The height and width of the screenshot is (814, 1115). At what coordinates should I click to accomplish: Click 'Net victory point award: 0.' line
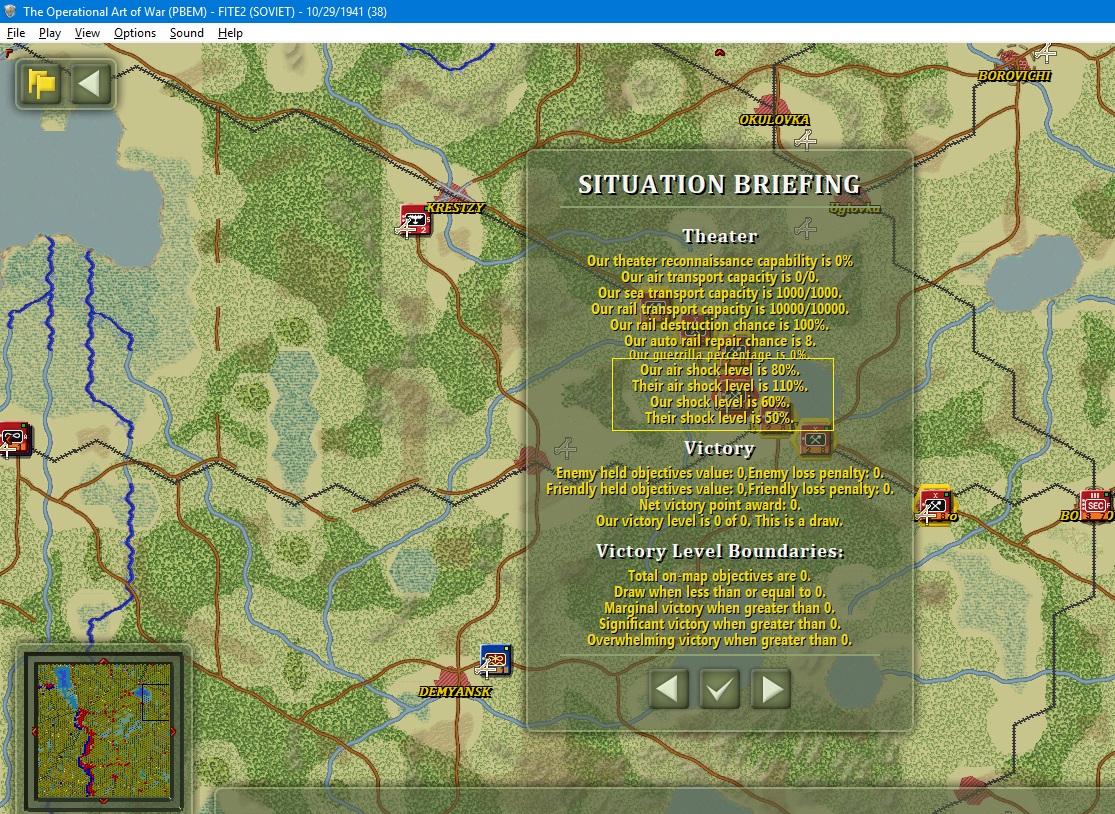[x=720, y=505]
